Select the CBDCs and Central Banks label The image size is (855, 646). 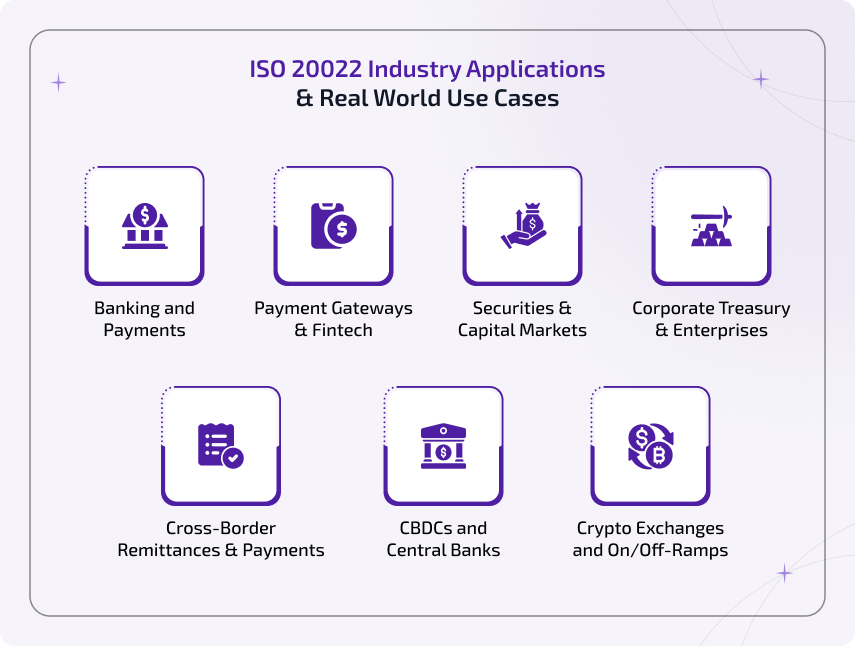point(444,539)
